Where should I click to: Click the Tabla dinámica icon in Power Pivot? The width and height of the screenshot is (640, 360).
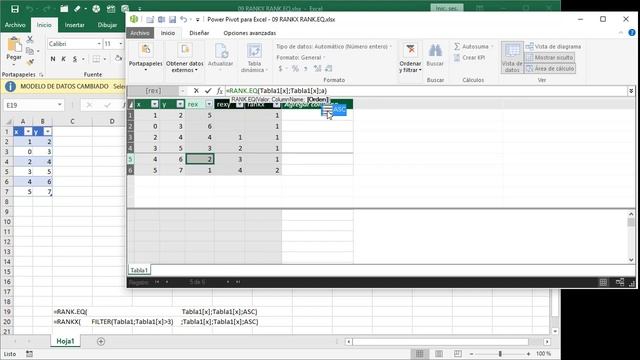(254, 51)
